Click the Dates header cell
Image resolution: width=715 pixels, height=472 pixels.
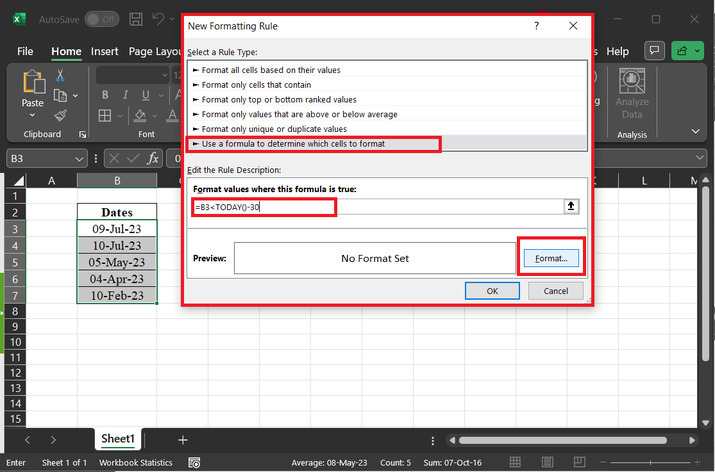pyautogui.click(x=117, y=212)
